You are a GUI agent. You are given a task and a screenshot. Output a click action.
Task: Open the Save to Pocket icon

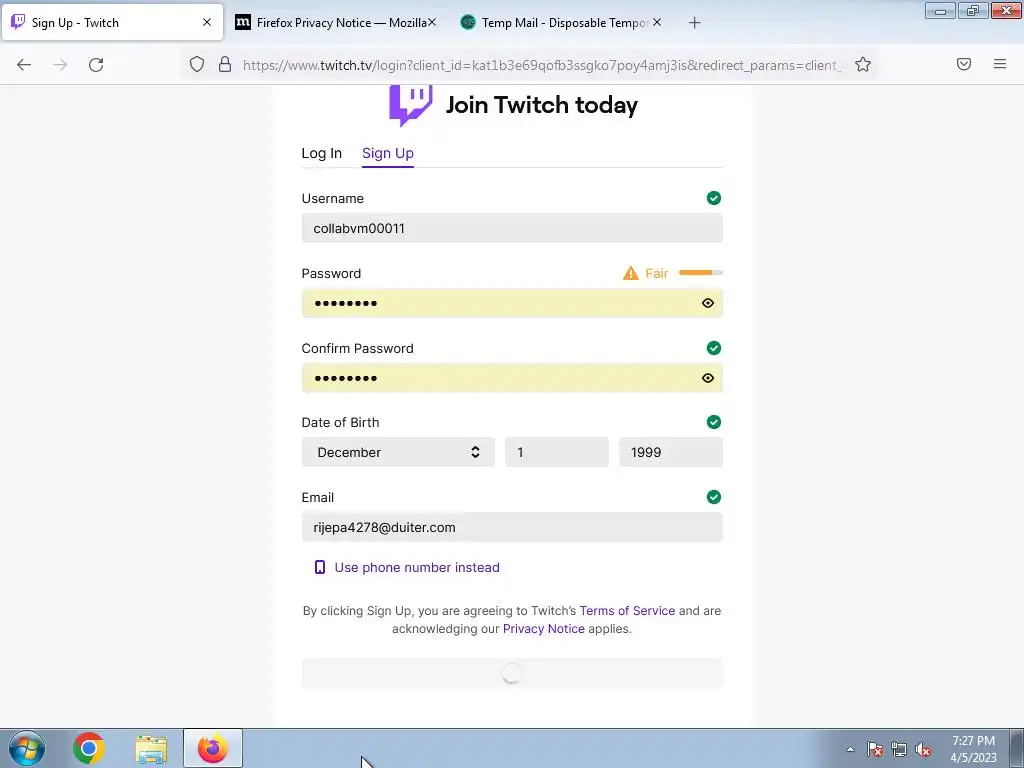tap(964, 64)
